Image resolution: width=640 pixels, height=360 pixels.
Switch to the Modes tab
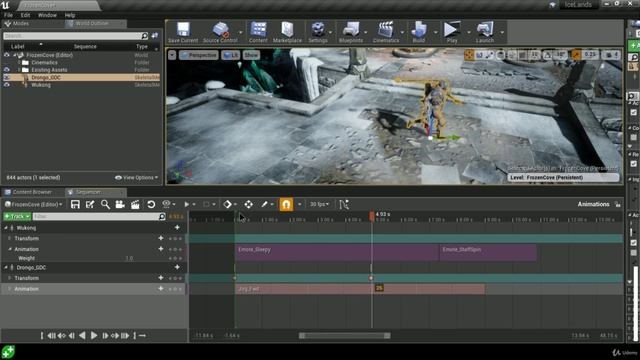coord(20,24)
